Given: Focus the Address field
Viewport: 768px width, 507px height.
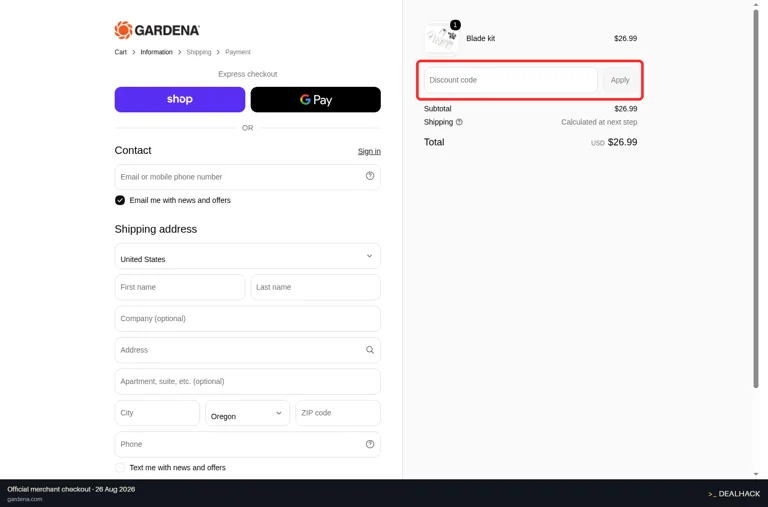Looking at the screenshot, I should [x=247, y=350].
